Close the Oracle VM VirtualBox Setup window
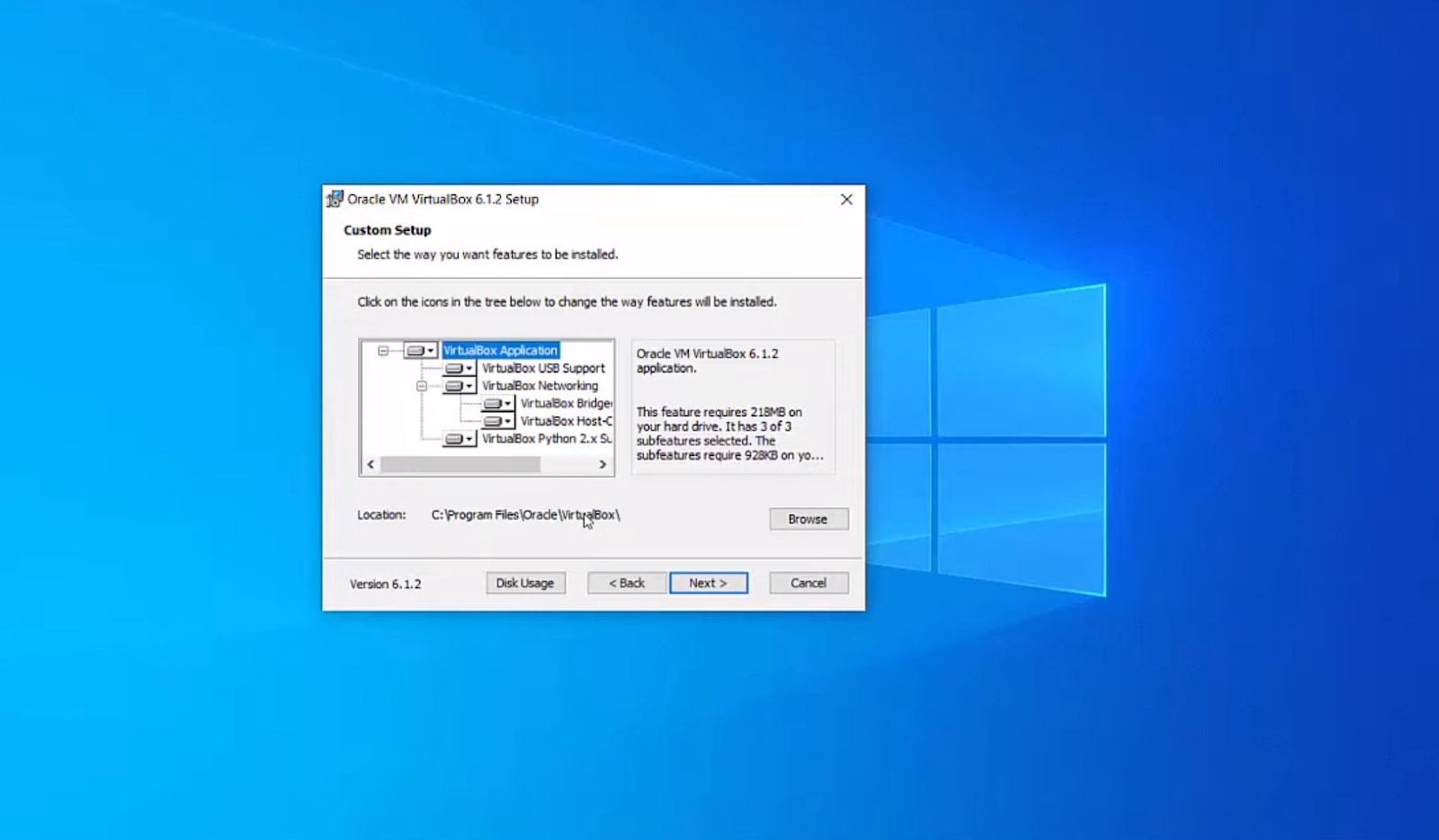Image resolution: width=1439 pixels, height=840 pixels. click(x=846, y=200)
